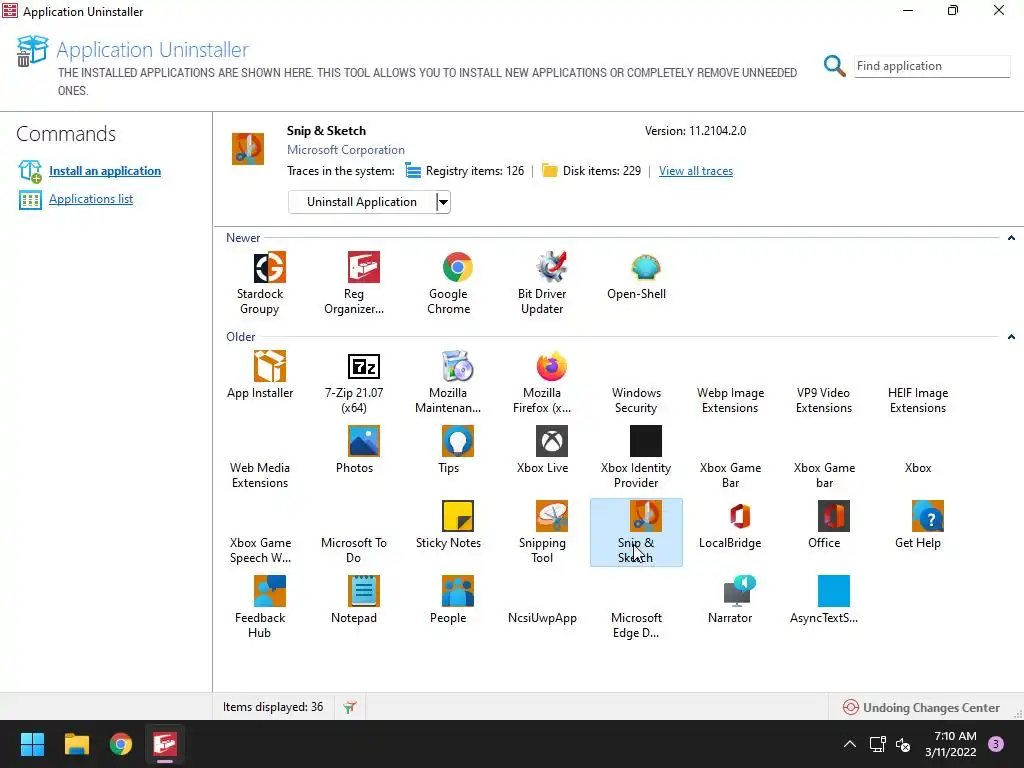Open the taskbar clock and date

coord(950,744)
